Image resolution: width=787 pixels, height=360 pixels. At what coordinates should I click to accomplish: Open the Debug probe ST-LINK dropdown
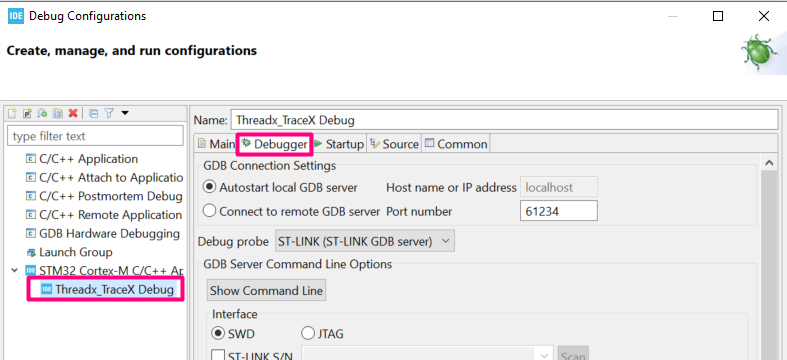(365, 242)
